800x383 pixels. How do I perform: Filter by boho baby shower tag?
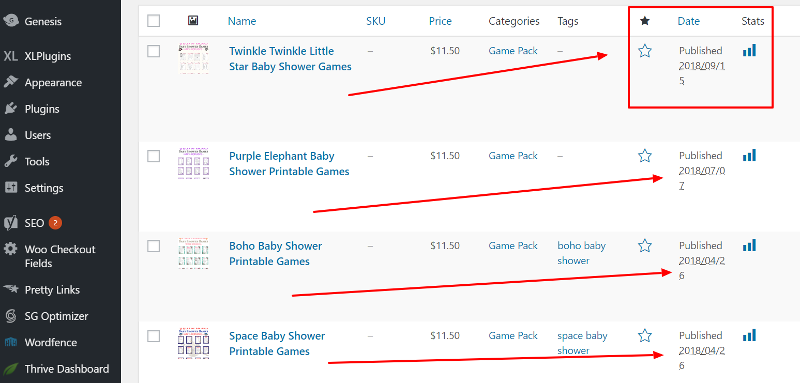pos(581,253)
